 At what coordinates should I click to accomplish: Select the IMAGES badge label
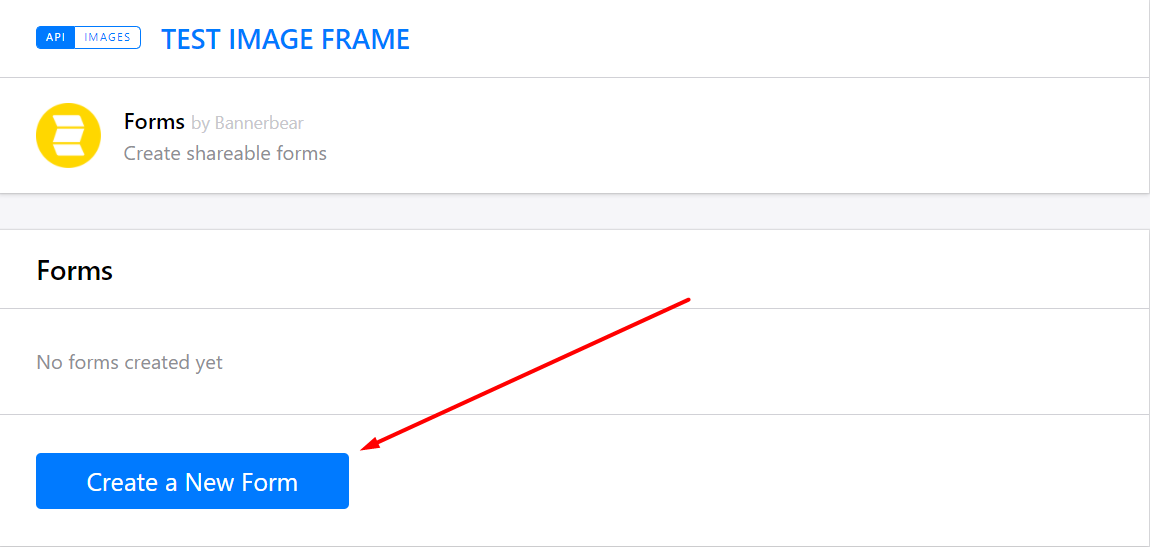[x=107, y=38]
